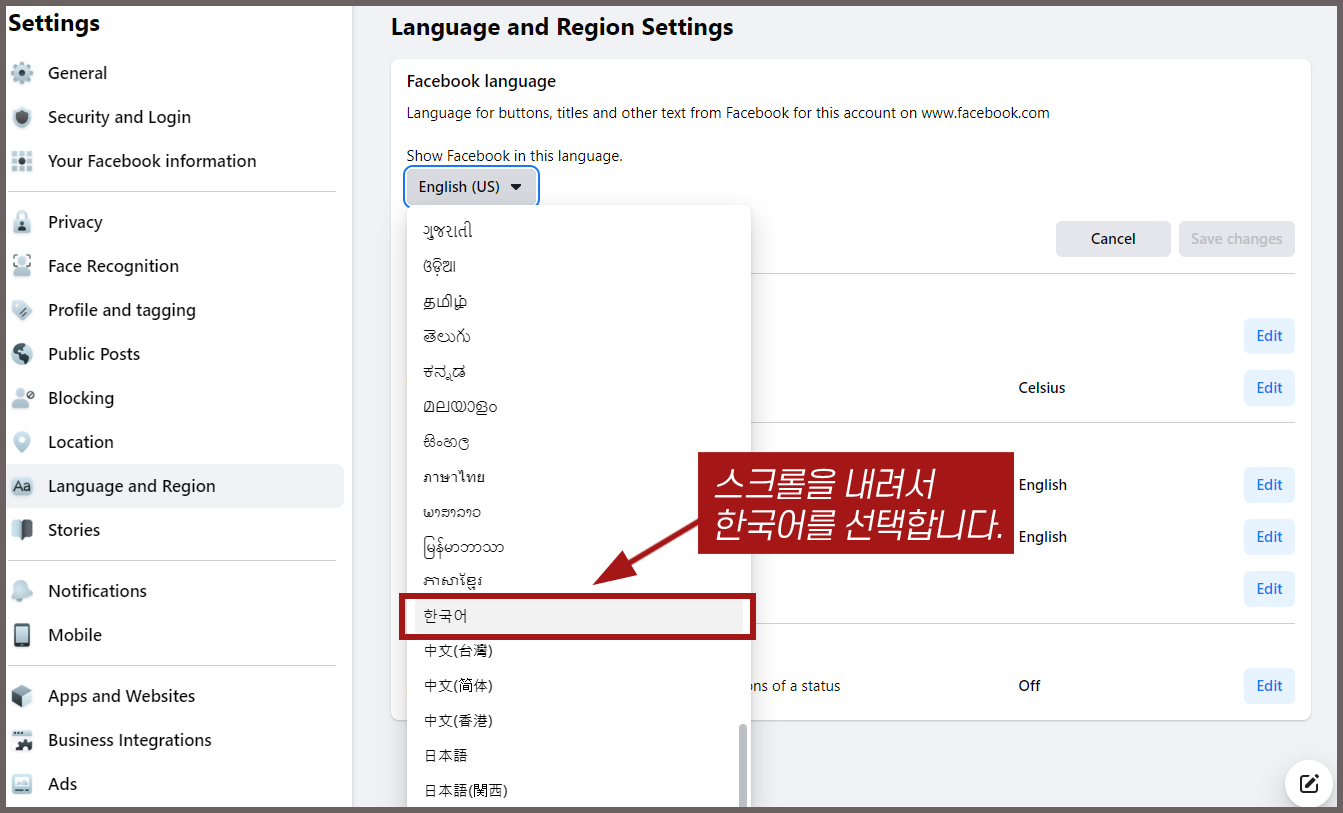Screen dimensions: 1343x813
Task: Open Face Recognition settings
Action: (x=175, y=266)
